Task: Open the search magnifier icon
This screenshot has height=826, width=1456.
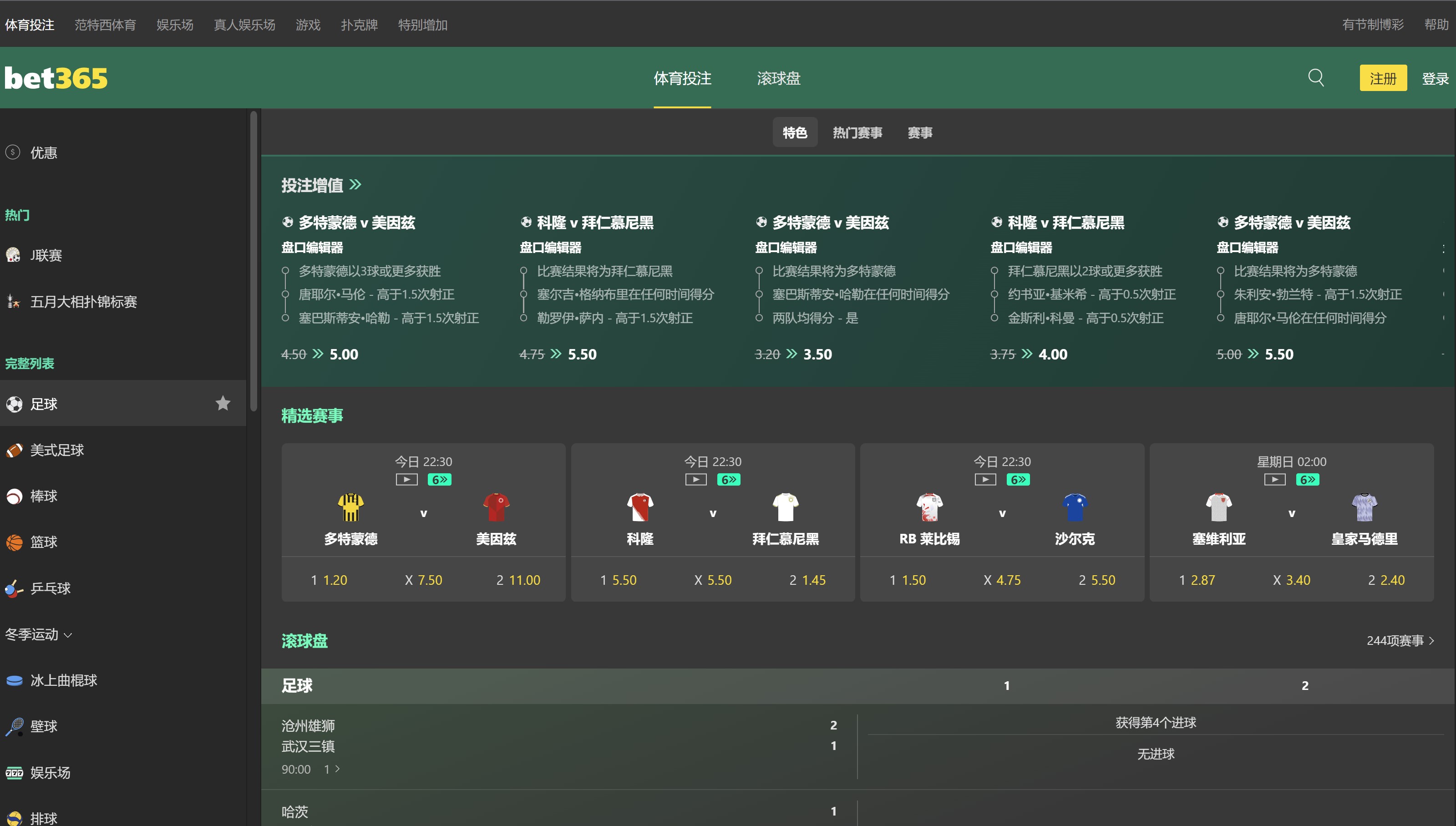Action: click(x=1316, y=77)
